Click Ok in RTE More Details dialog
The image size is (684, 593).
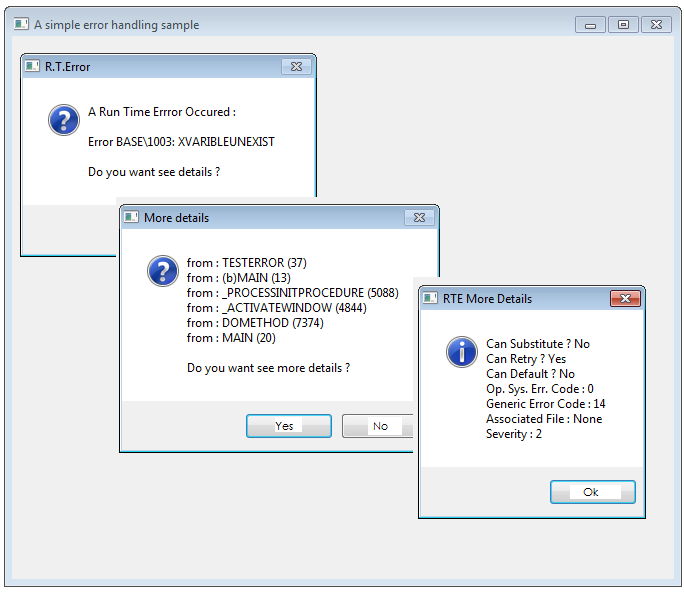tap(592, 492)
